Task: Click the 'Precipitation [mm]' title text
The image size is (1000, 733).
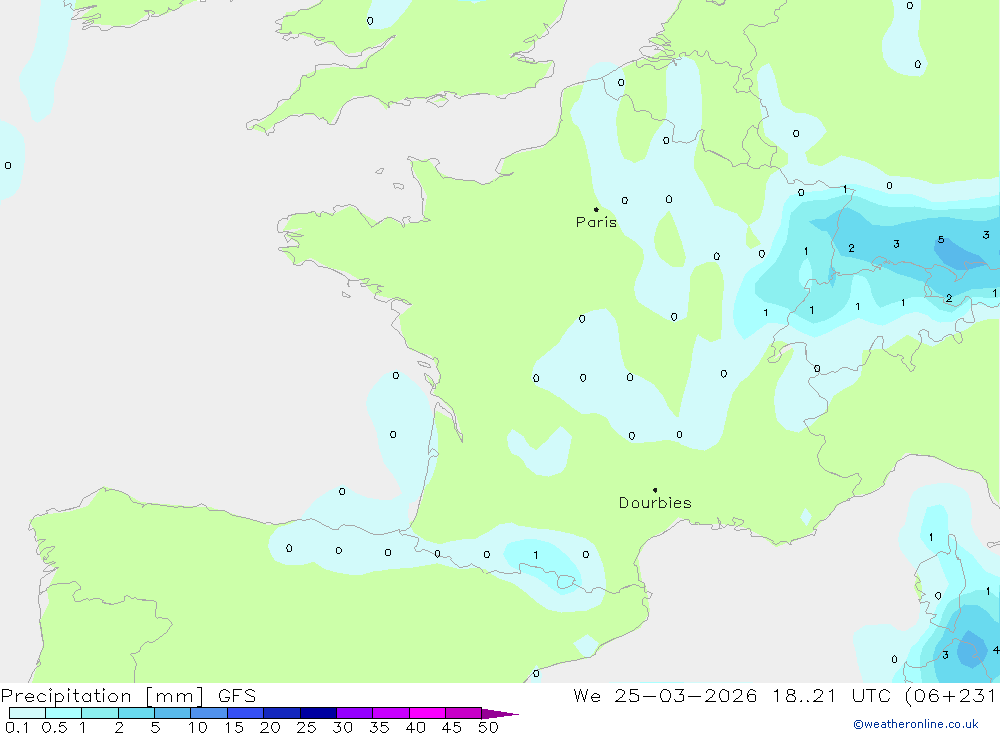Action: [x=102, y=696]
